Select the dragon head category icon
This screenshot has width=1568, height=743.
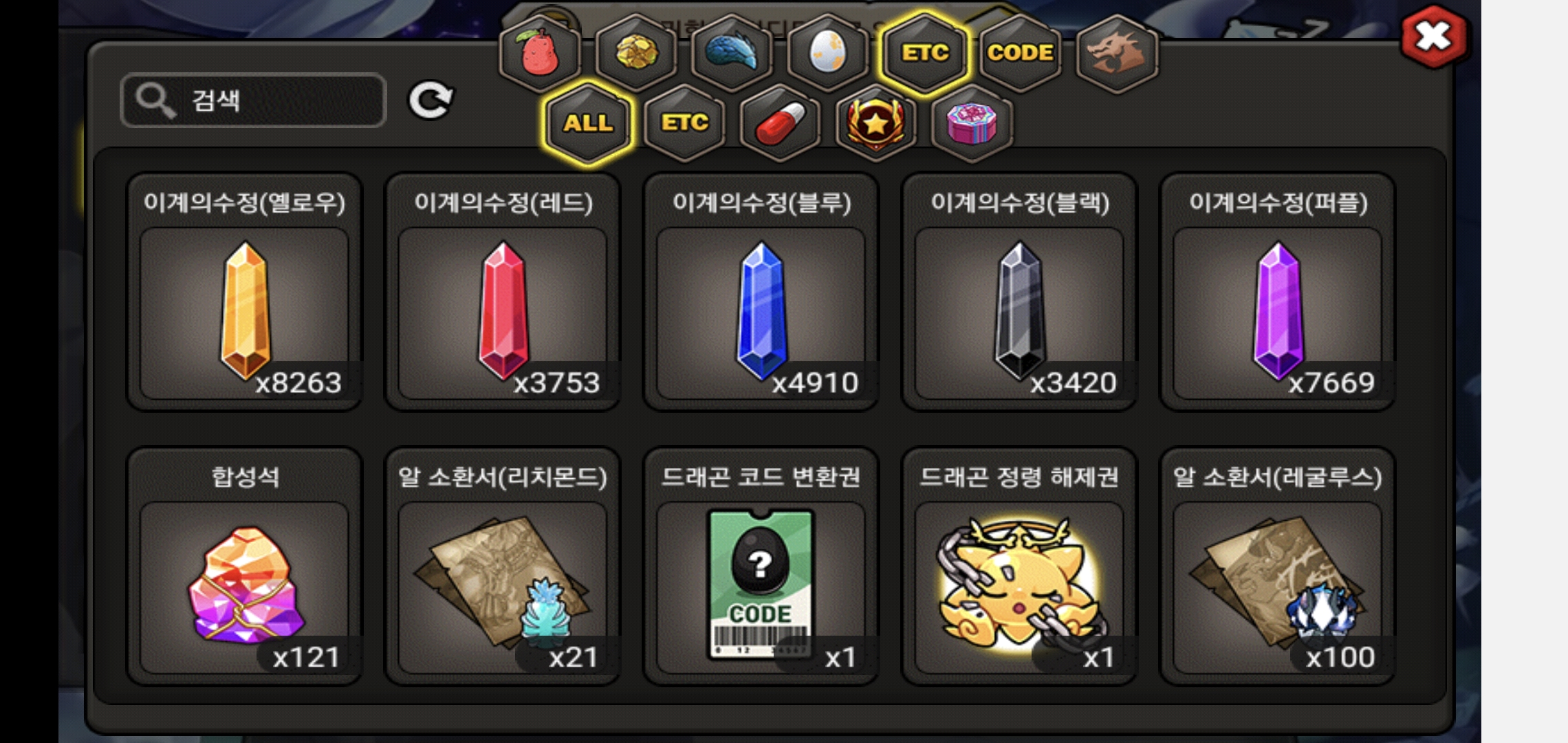1117,53
